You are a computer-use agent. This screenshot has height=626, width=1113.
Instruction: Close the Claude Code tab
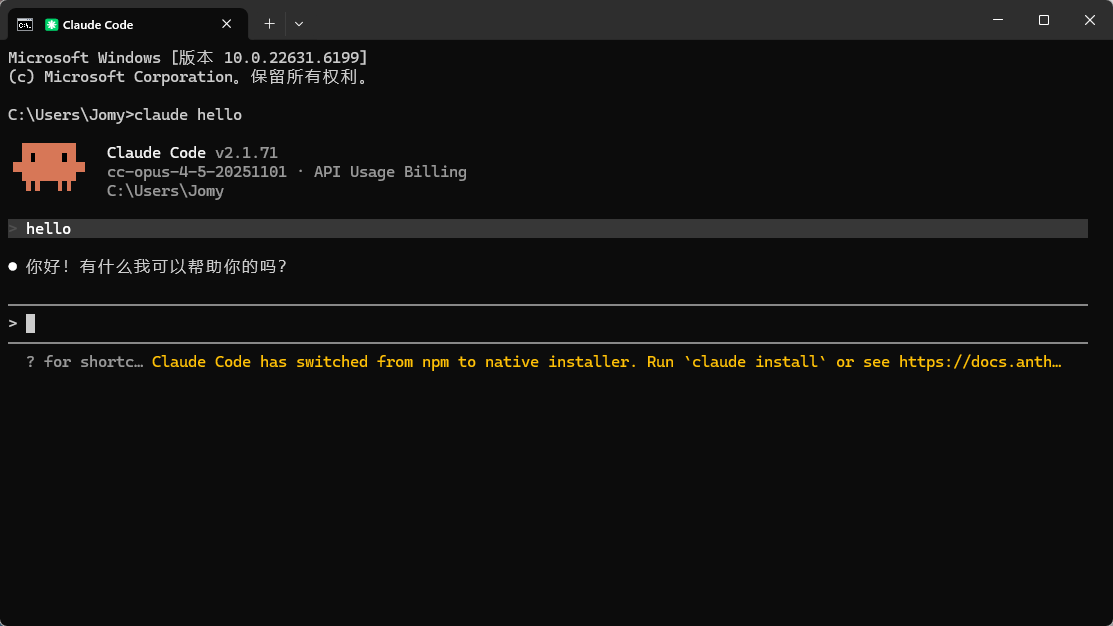tap(228, 24)
